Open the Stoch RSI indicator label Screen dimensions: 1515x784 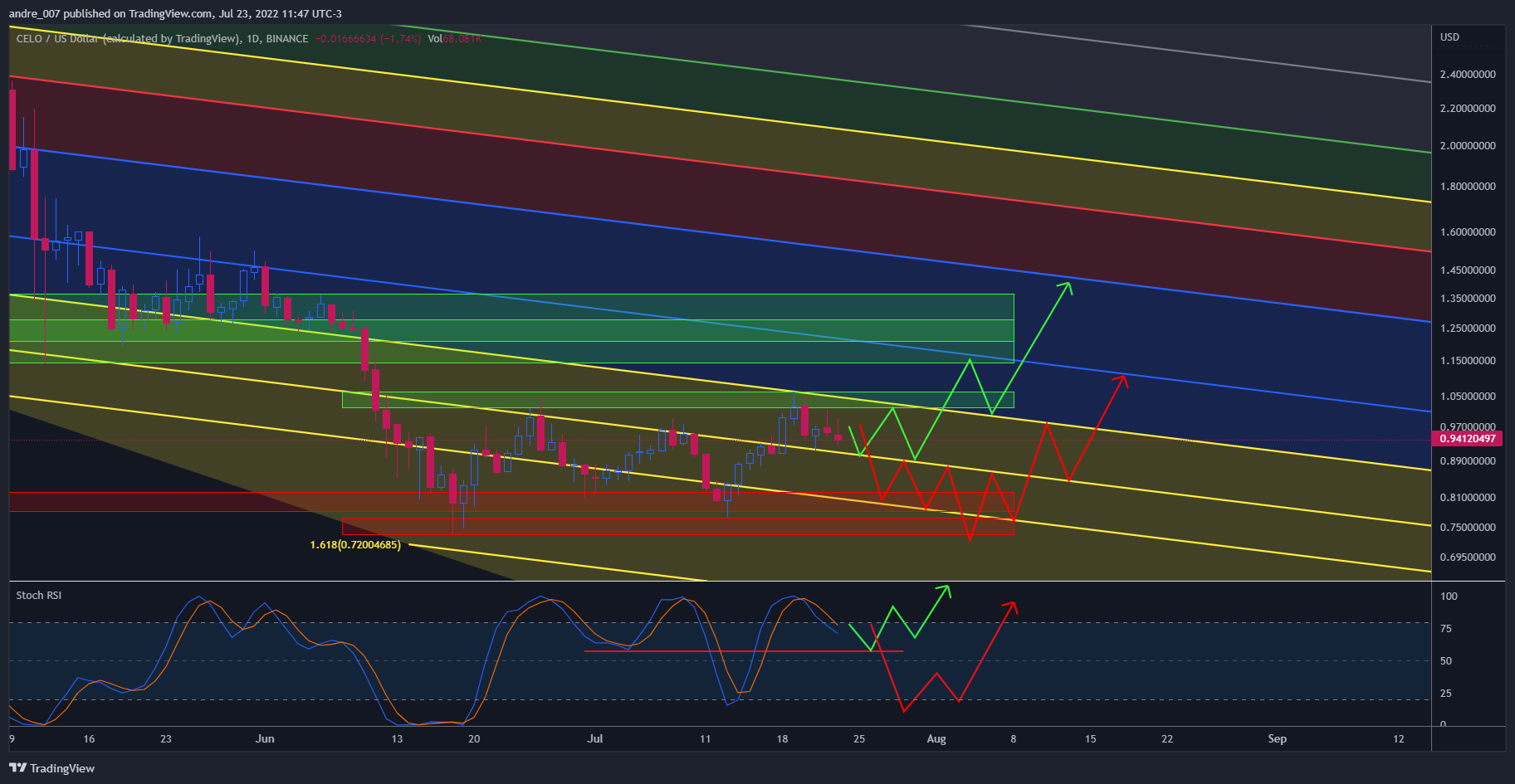click(x=39, y=596)
